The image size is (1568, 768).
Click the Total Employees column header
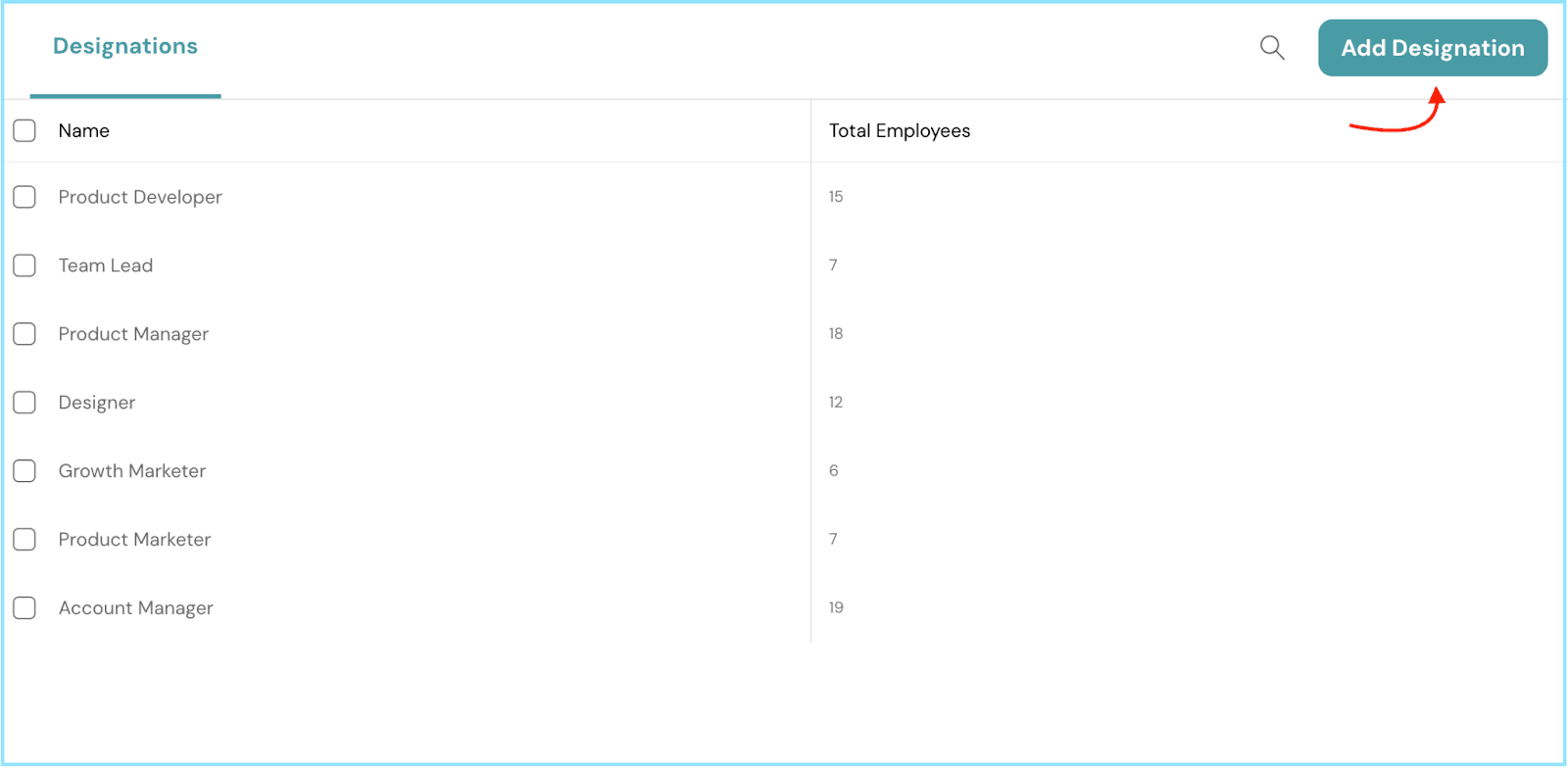click(x=899, y=131)
